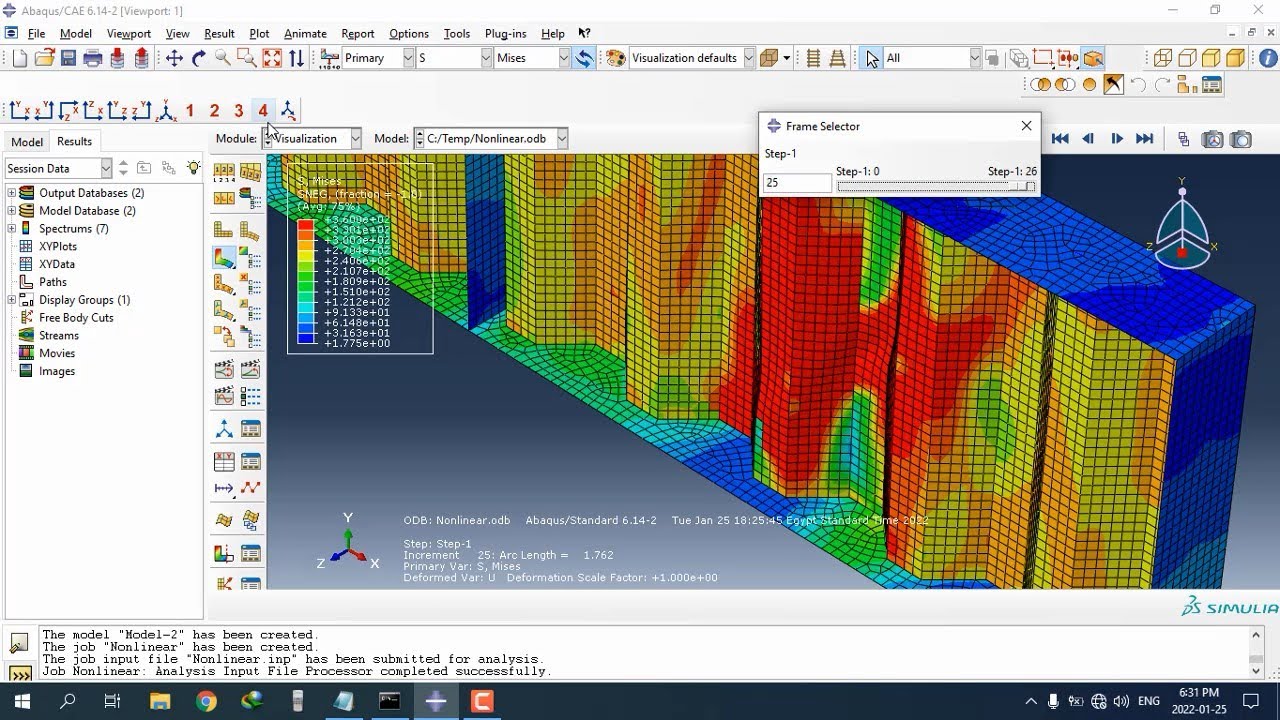The height and width of the screenshot is (720, 1280).
Task: Open the color palette icon
Action: click(615, 58)
